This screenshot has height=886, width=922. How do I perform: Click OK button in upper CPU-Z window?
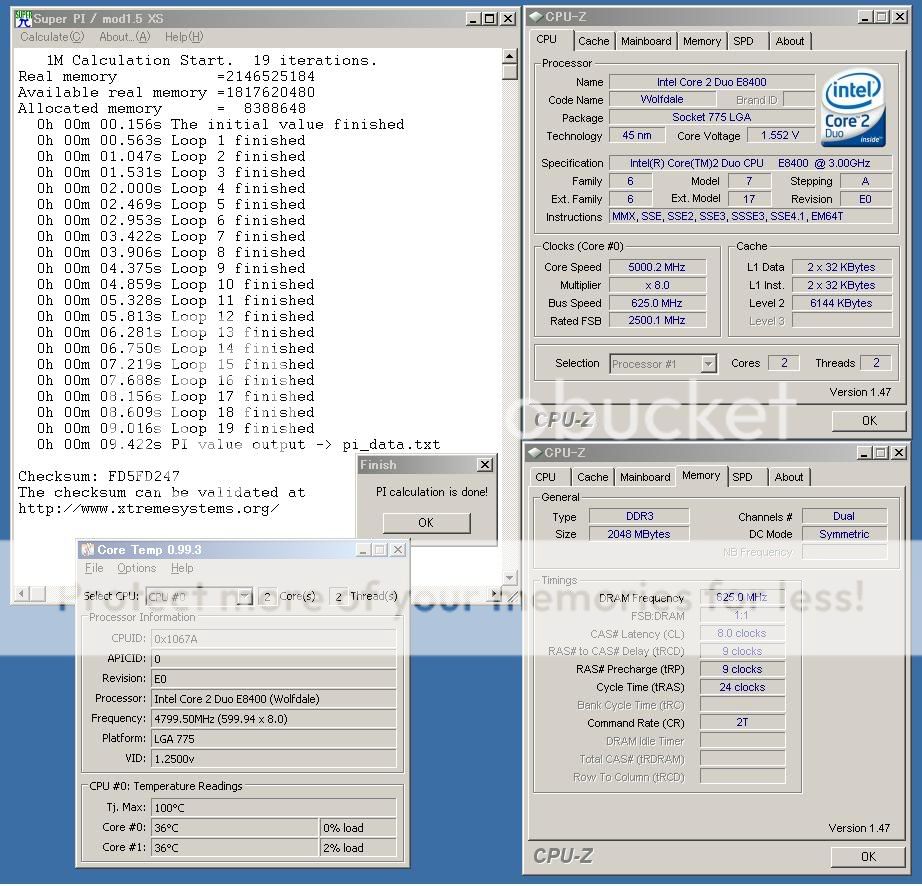point(869,420)
